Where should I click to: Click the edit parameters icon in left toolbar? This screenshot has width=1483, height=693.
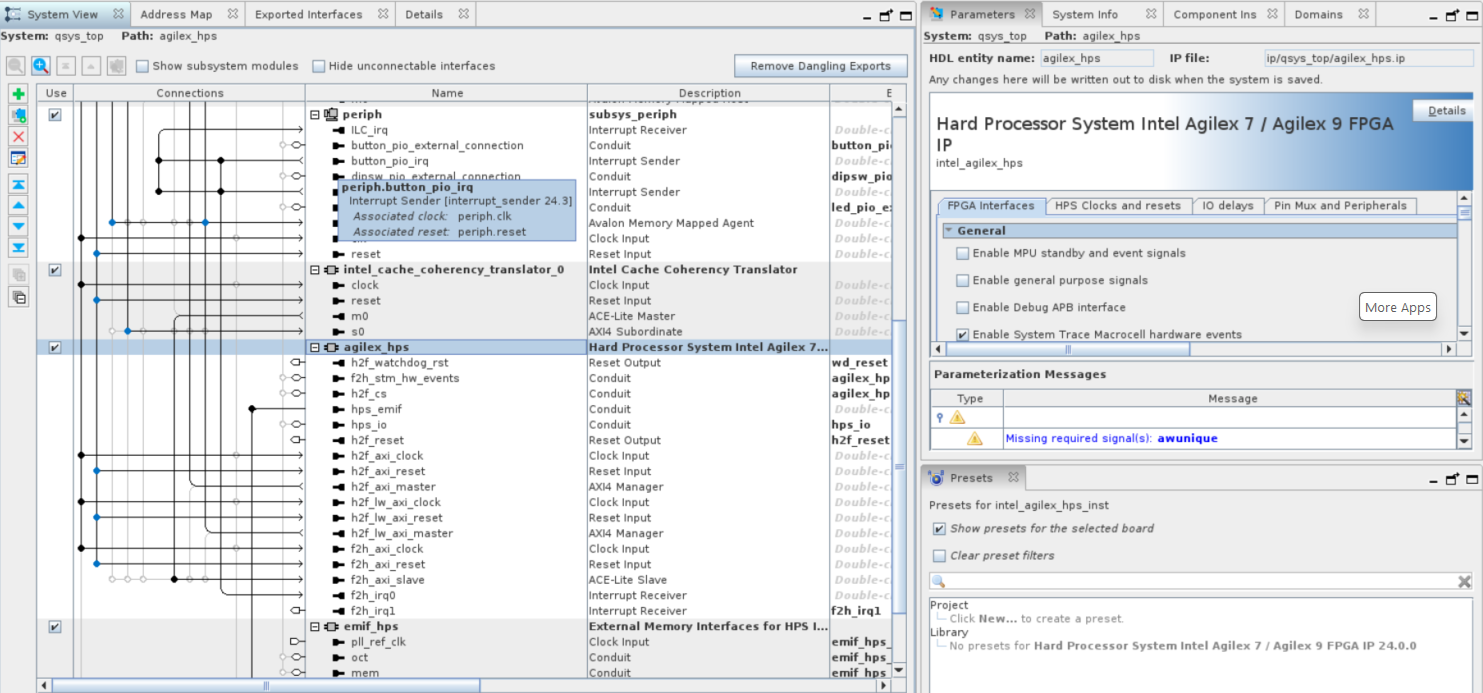pyautogui.click(x=18, y=158)
